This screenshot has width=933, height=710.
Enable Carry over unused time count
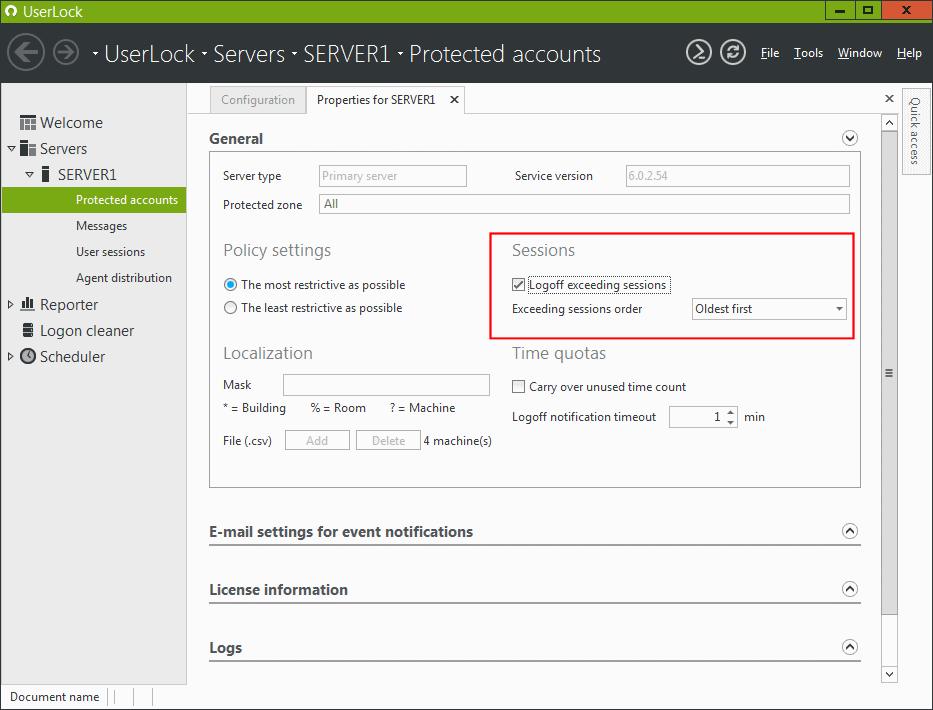pyautogui.click(x=518, y=387)
